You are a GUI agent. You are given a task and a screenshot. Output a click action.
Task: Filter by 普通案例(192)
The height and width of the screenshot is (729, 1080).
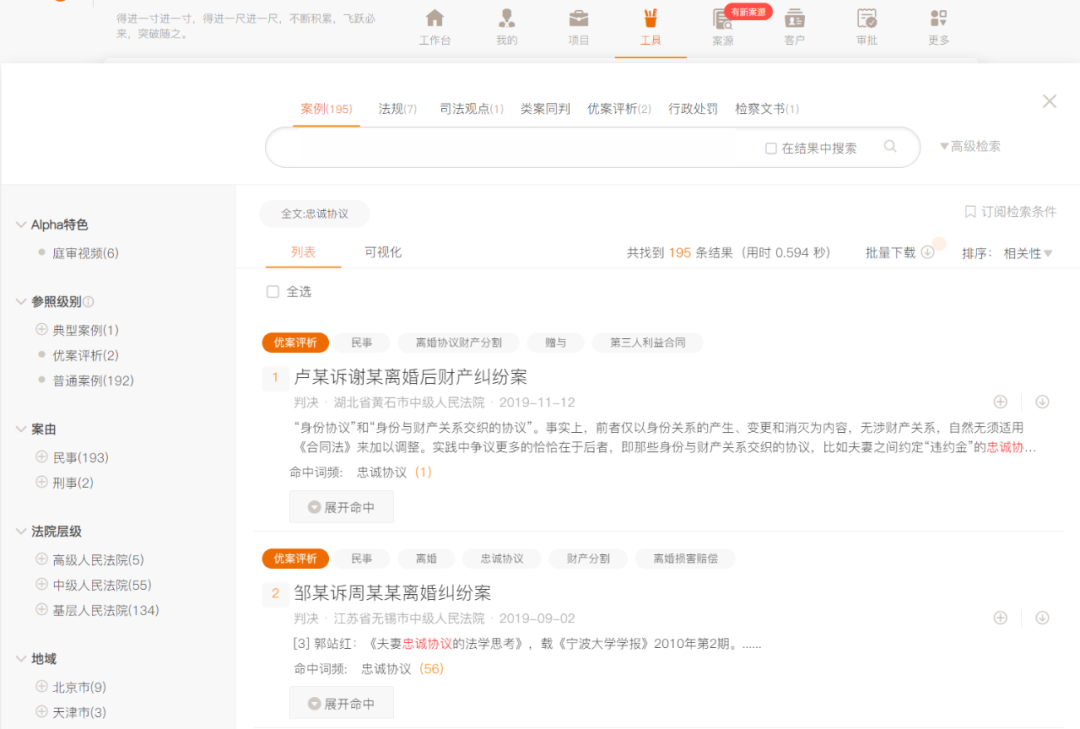(93, 380)
